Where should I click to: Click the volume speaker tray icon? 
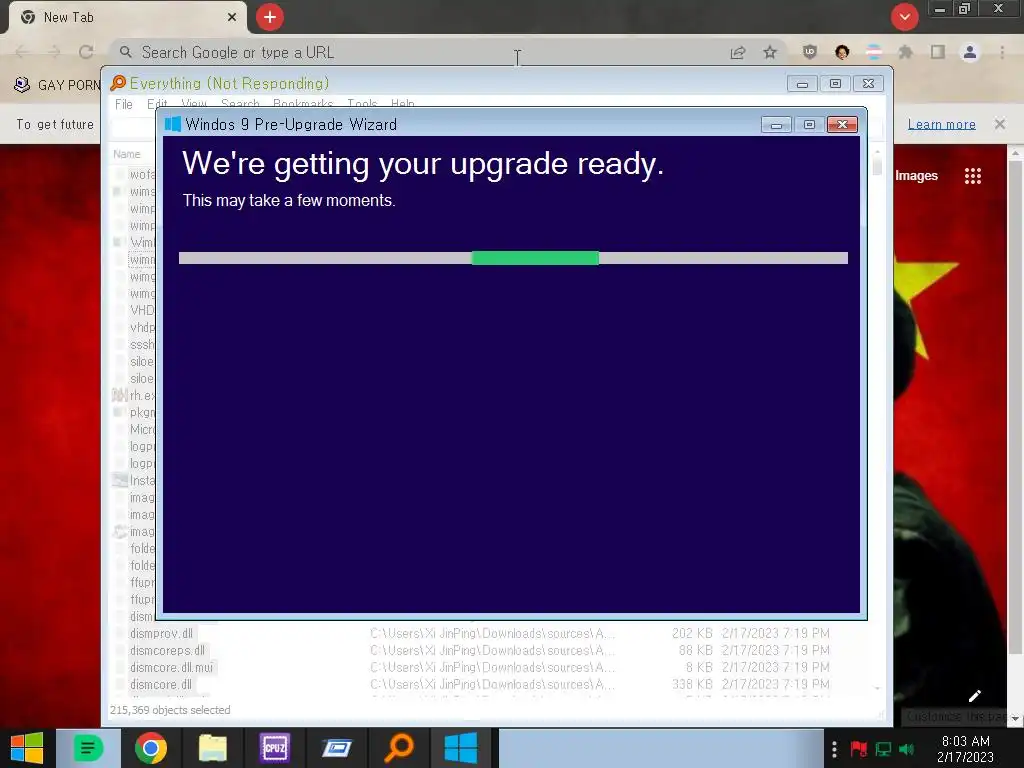pos(907,749)
